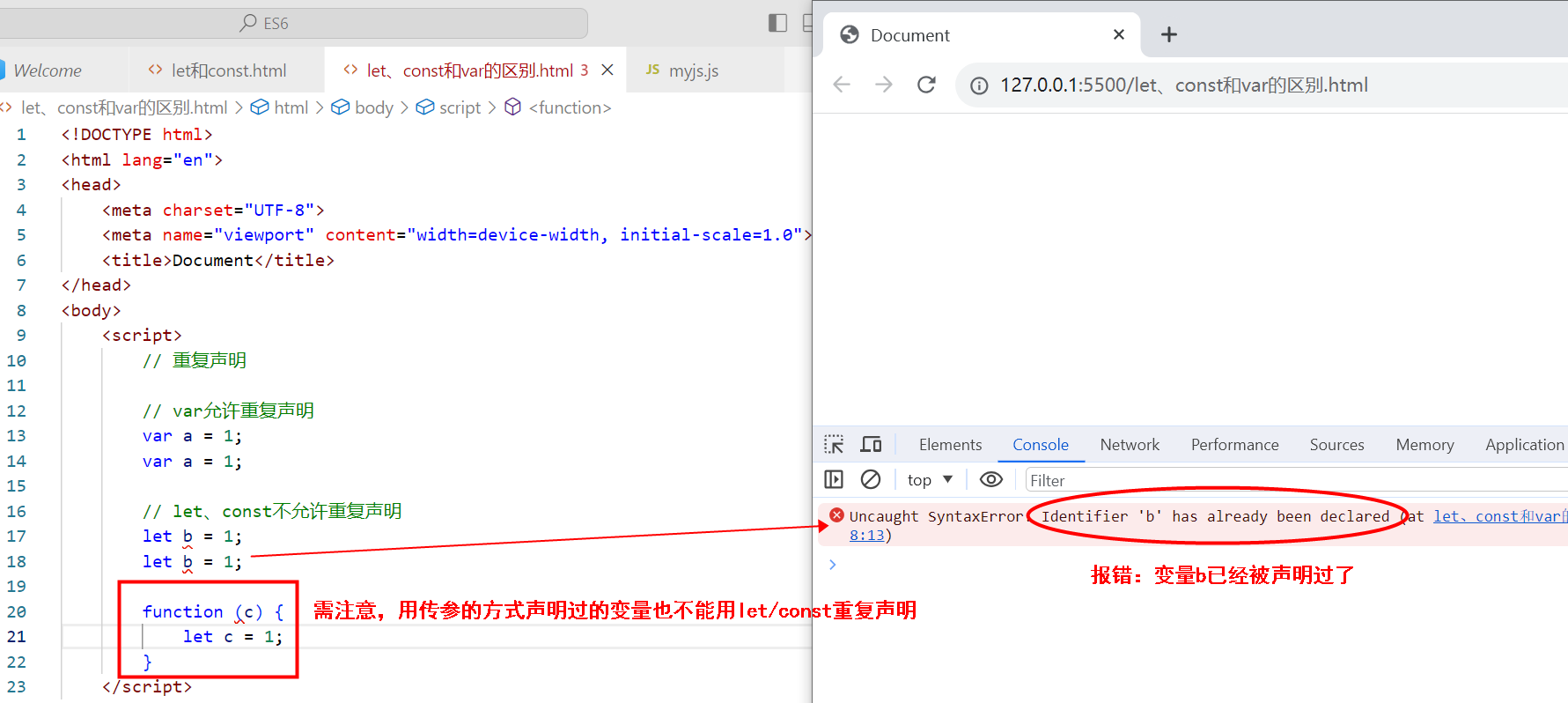
Task: Click the 'var a = 1;' code on line 13
Action: (192, 435)
